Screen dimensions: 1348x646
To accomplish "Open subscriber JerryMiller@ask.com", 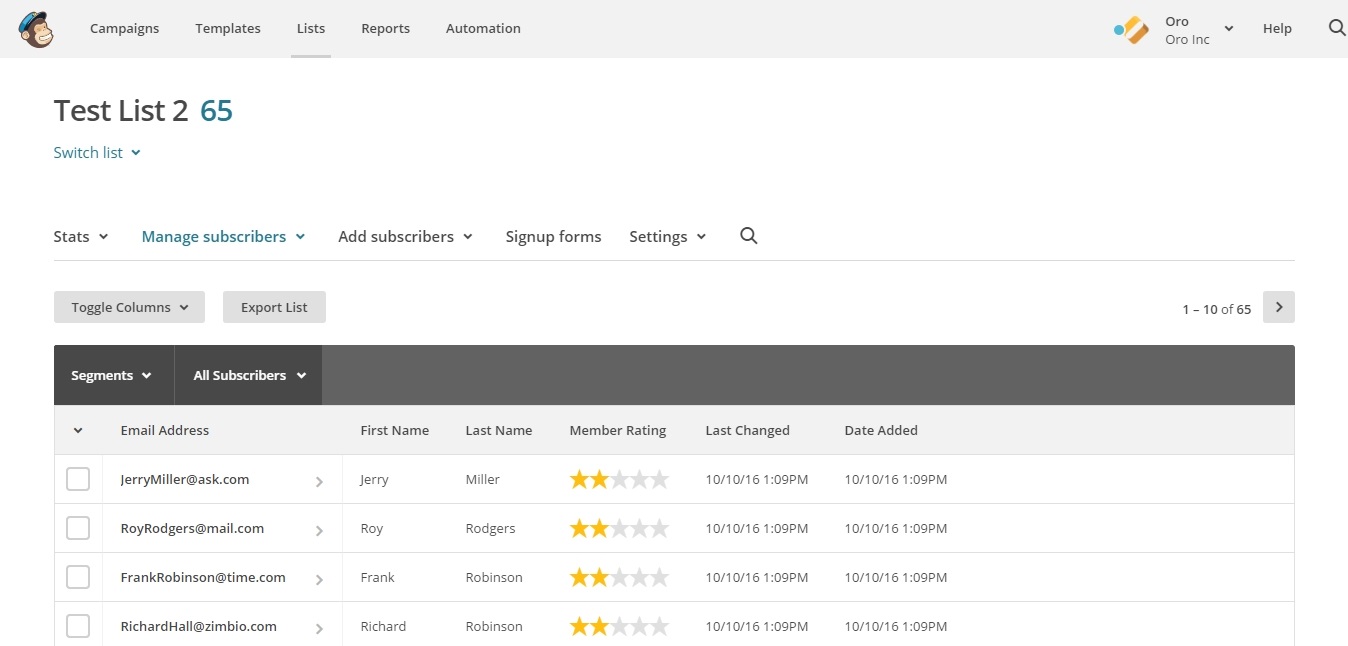I will click(x=185, y=479).
